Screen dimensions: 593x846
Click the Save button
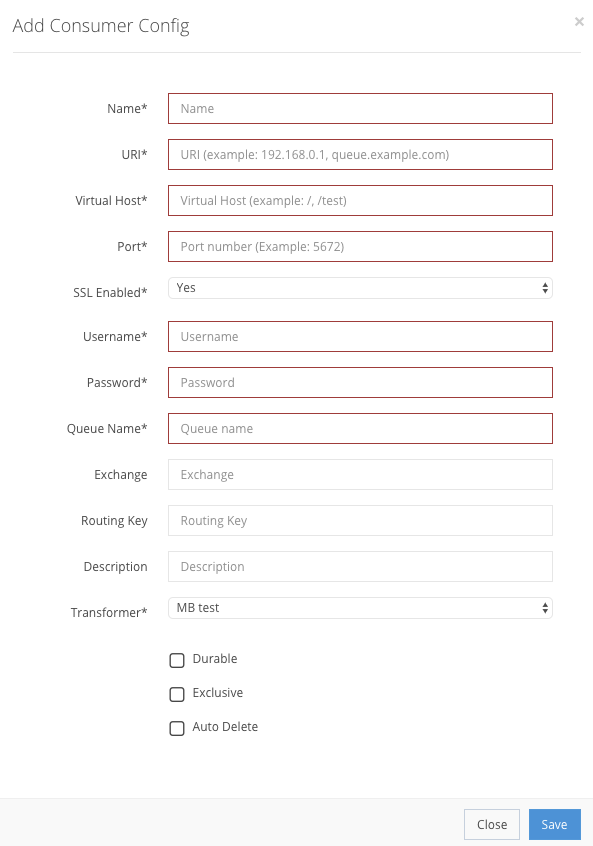[555, 824]
